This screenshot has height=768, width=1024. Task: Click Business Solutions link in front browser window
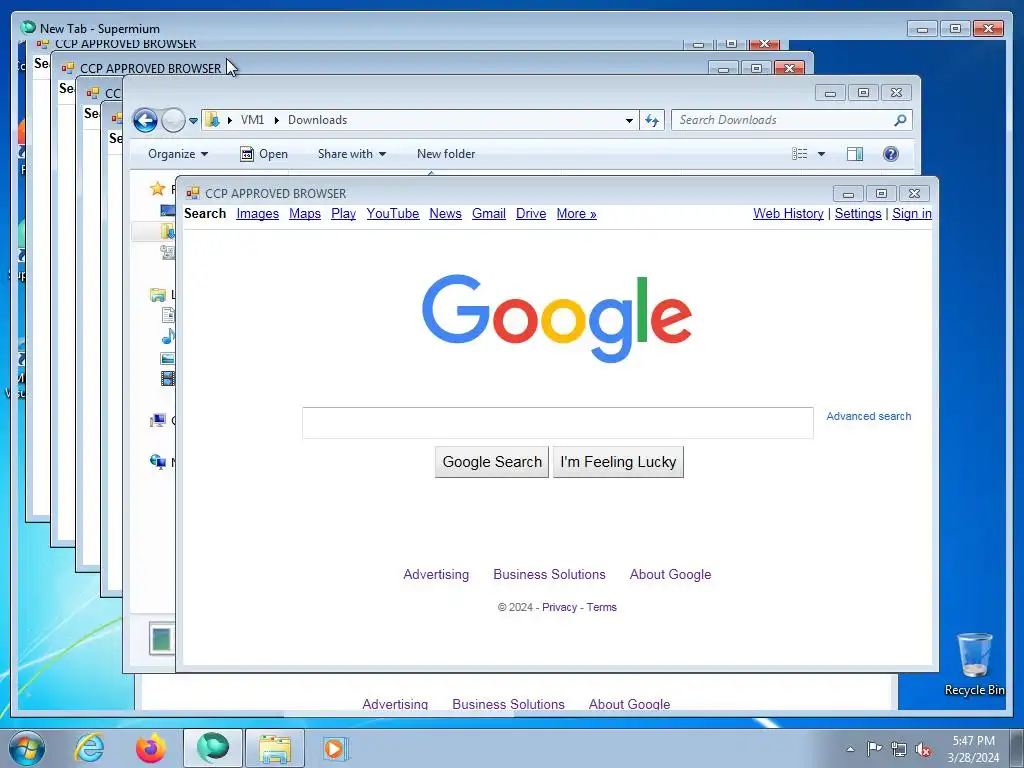[549, 575]
